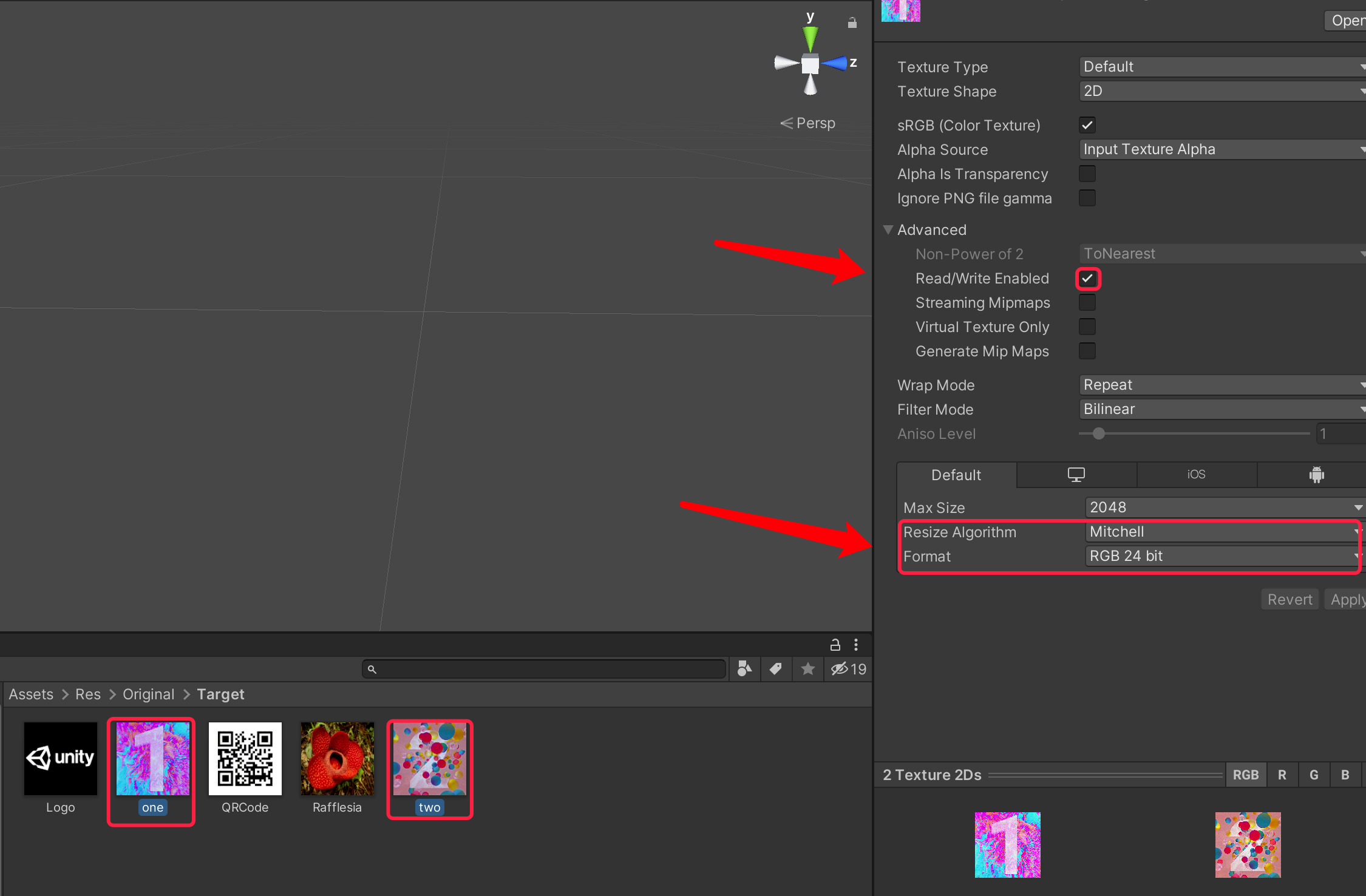
Task: Uncheck Read/Write Enabled checkbox
Action: tap(1087, 279)
